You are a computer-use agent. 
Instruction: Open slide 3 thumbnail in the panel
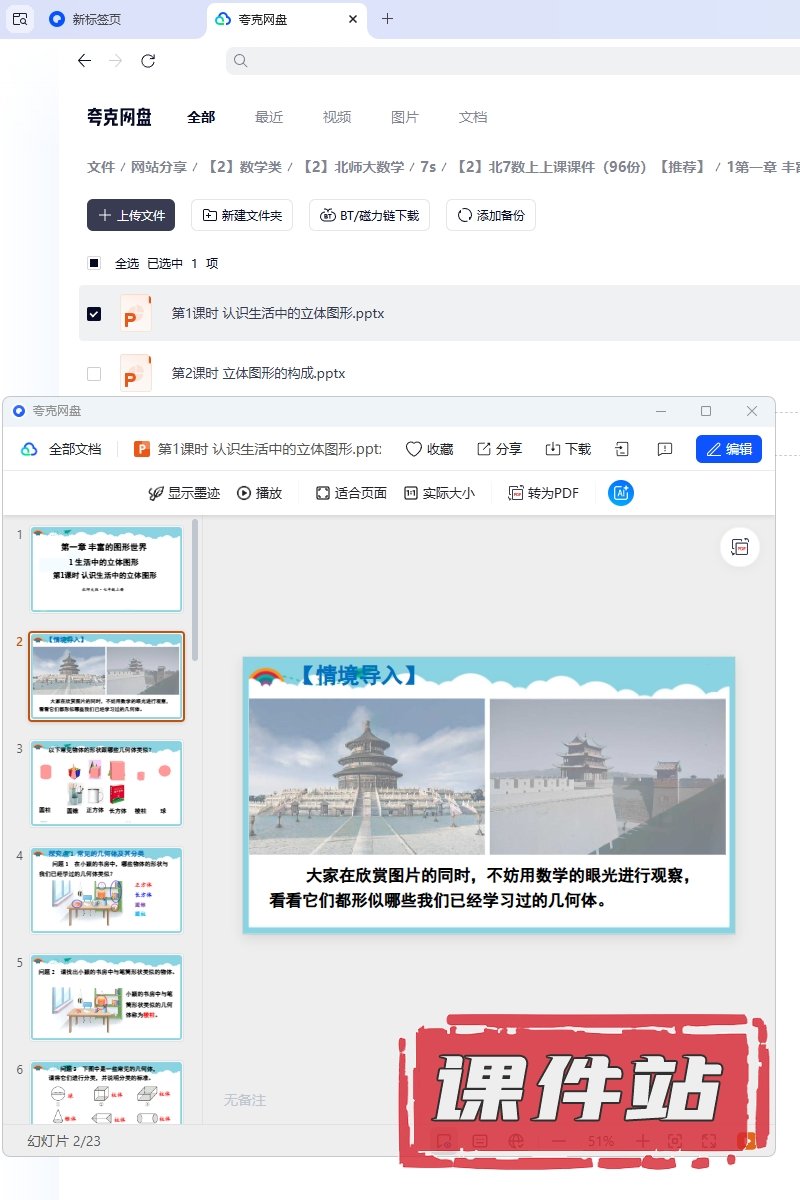tap(107, 783)
